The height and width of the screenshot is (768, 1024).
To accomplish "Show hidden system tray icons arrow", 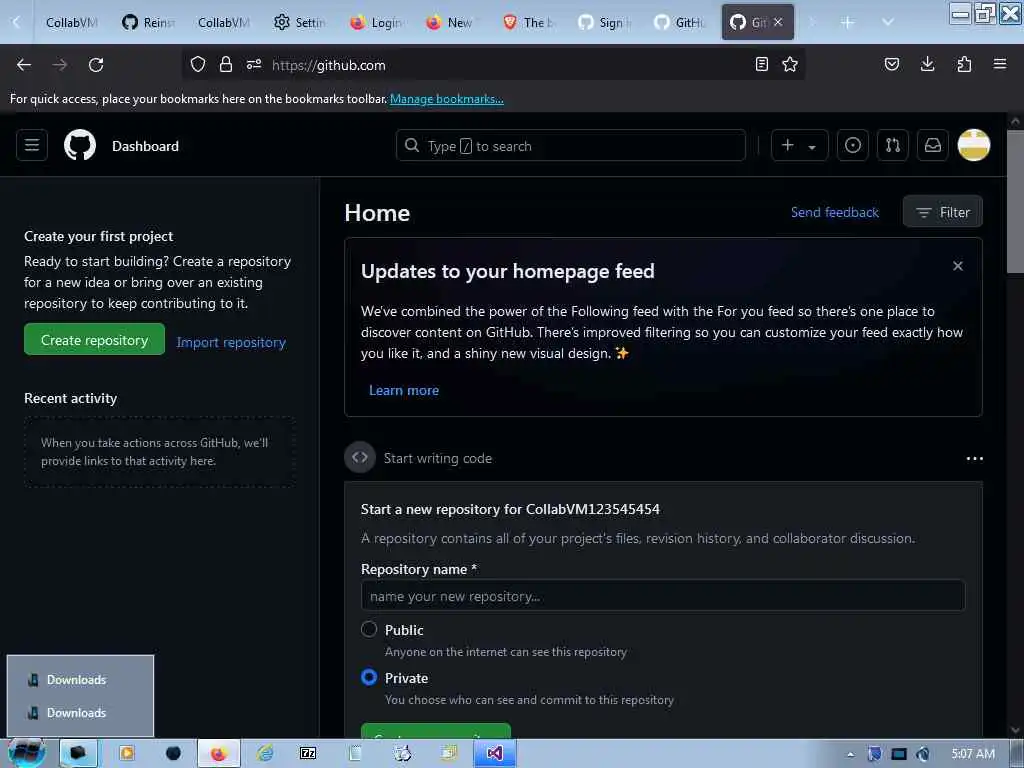I will tap(850, 754).
